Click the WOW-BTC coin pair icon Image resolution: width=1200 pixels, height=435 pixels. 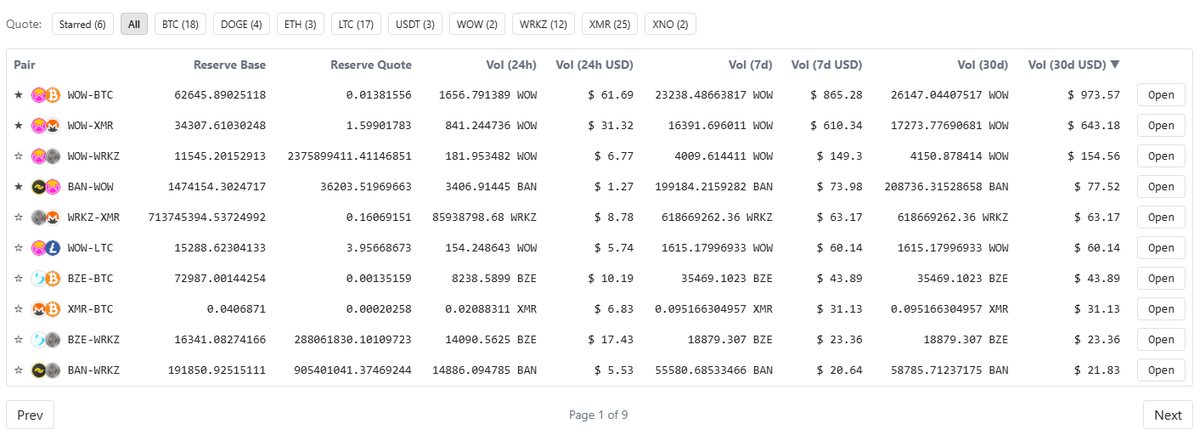(x=46, y=95)
